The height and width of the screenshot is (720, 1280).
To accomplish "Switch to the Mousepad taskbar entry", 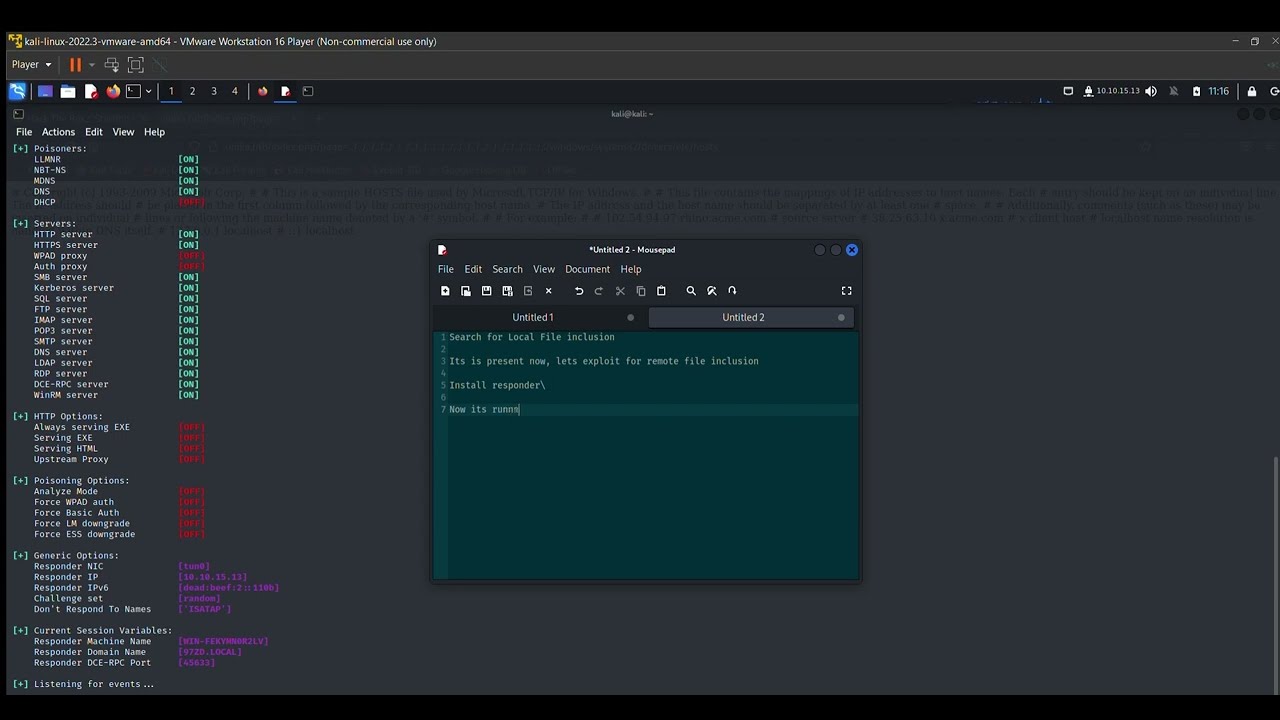I will (x=285, y=91).
